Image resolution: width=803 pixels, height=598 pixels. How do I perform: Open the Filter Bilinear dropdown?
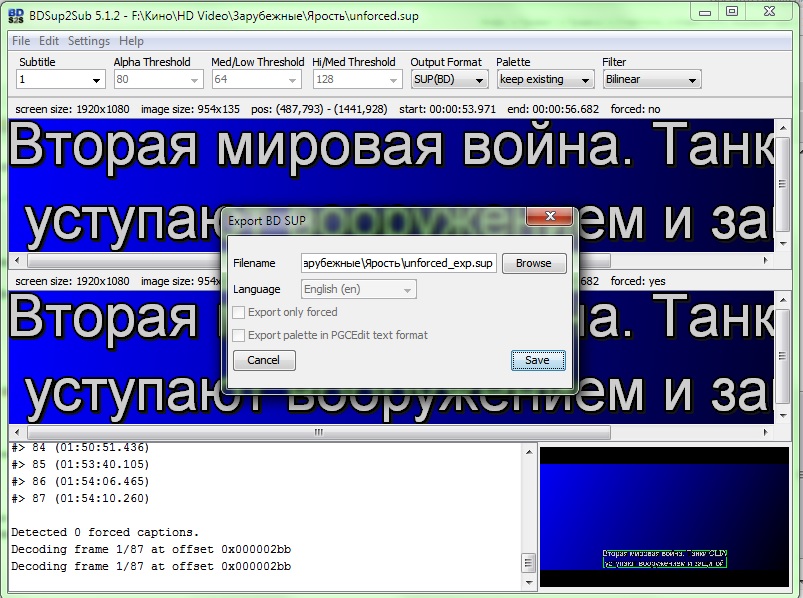(x=652, y=80)
